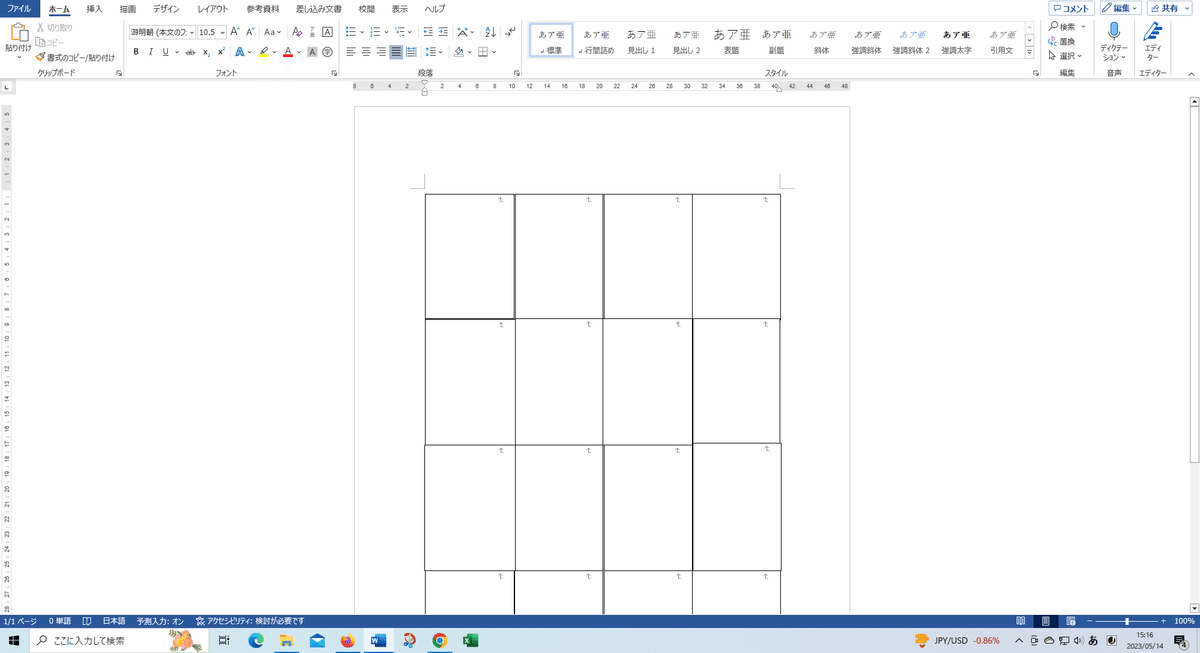Open the 参考資料 (References) tab

pos(263,8)
